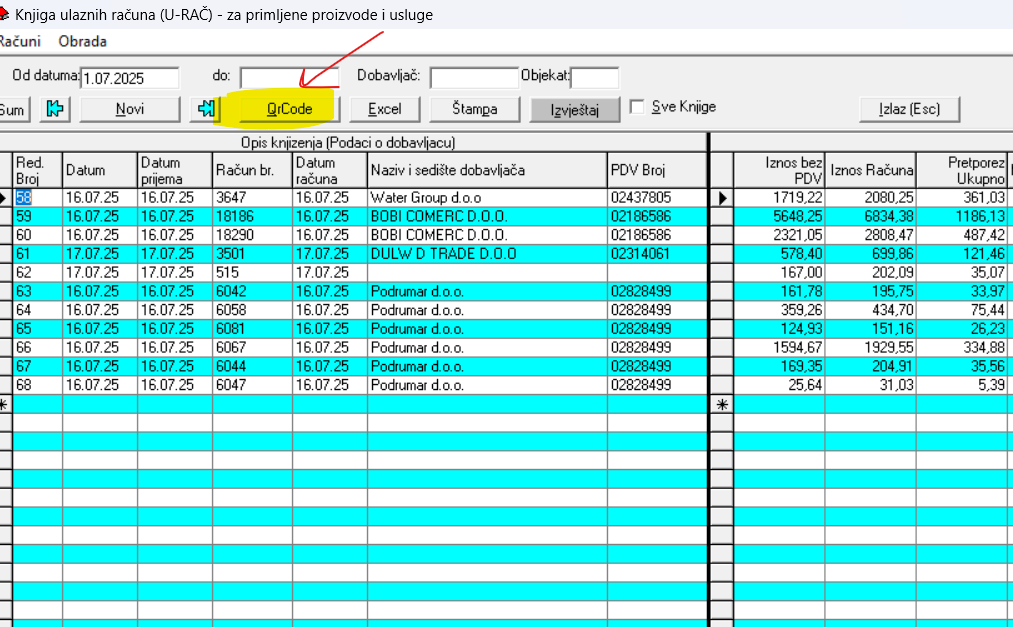Enable the Sve Knjige checkbox
1013x627 pixels.
[x=637, y=107]
